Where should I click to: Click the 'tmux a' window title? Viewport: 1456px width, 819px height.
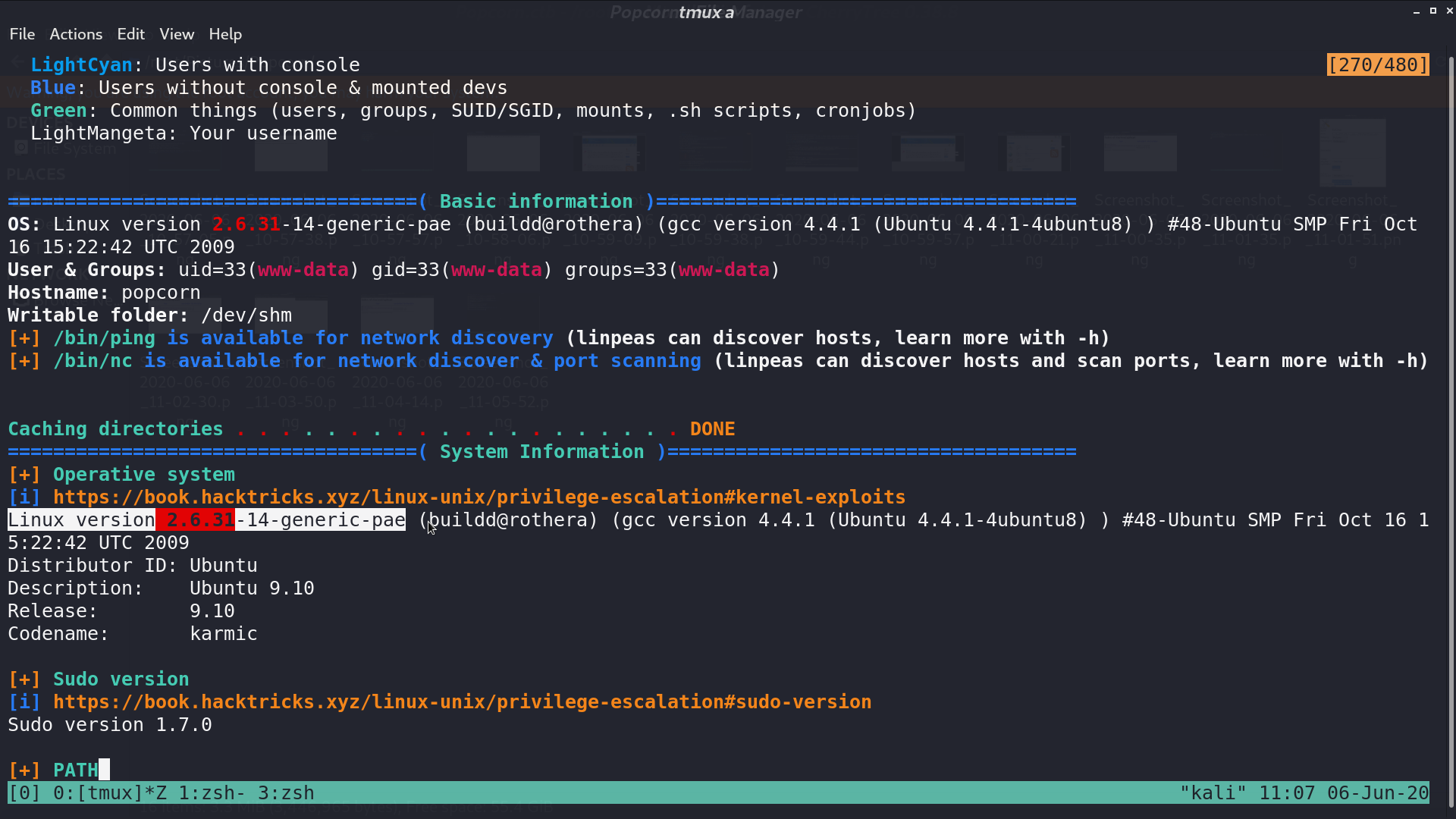tap(706, 12)
